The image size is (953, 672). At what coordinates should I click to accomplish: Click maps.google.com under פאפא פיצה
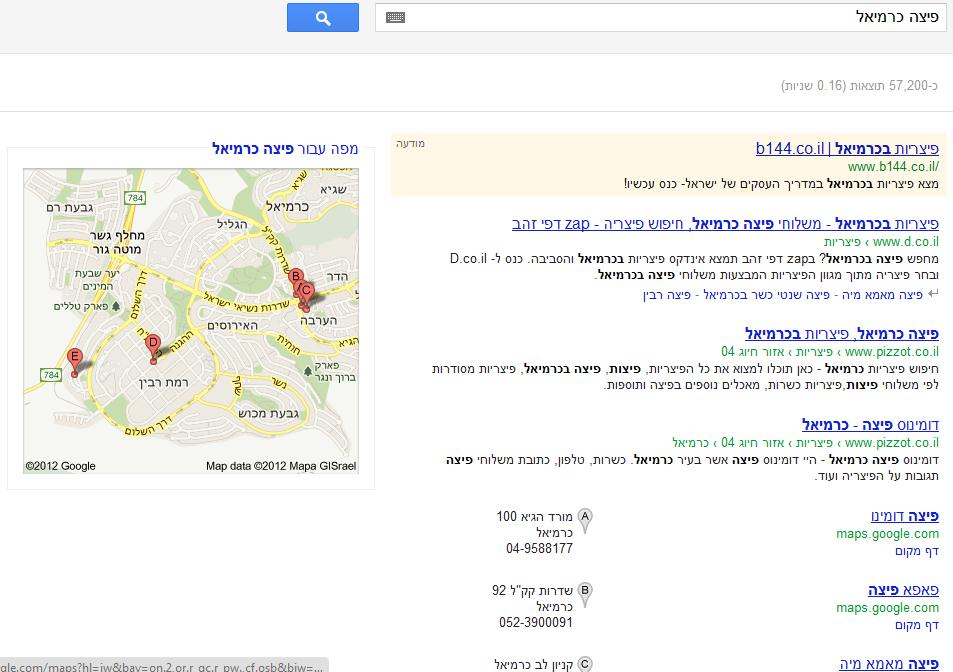pyautogui.click(x=887, y=608)
